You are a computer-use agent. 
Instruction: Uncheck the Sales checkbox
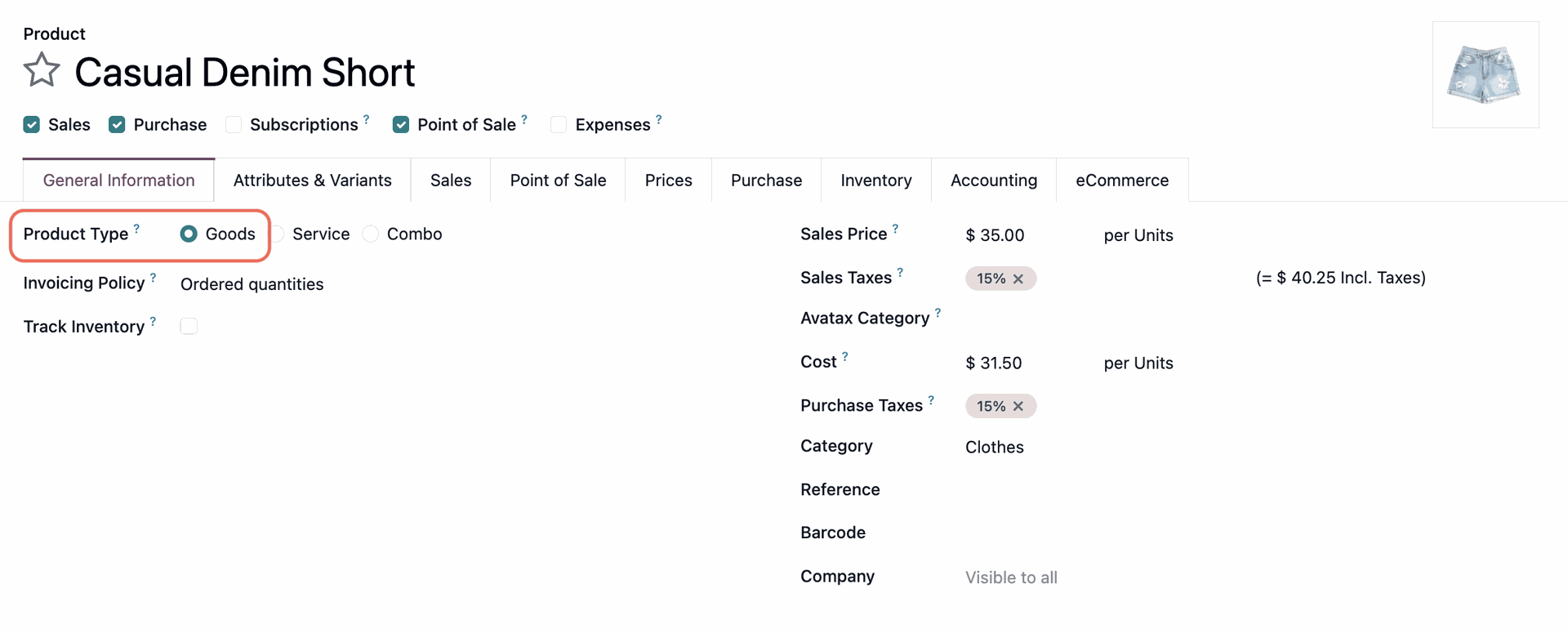click(x=32, y=125)
